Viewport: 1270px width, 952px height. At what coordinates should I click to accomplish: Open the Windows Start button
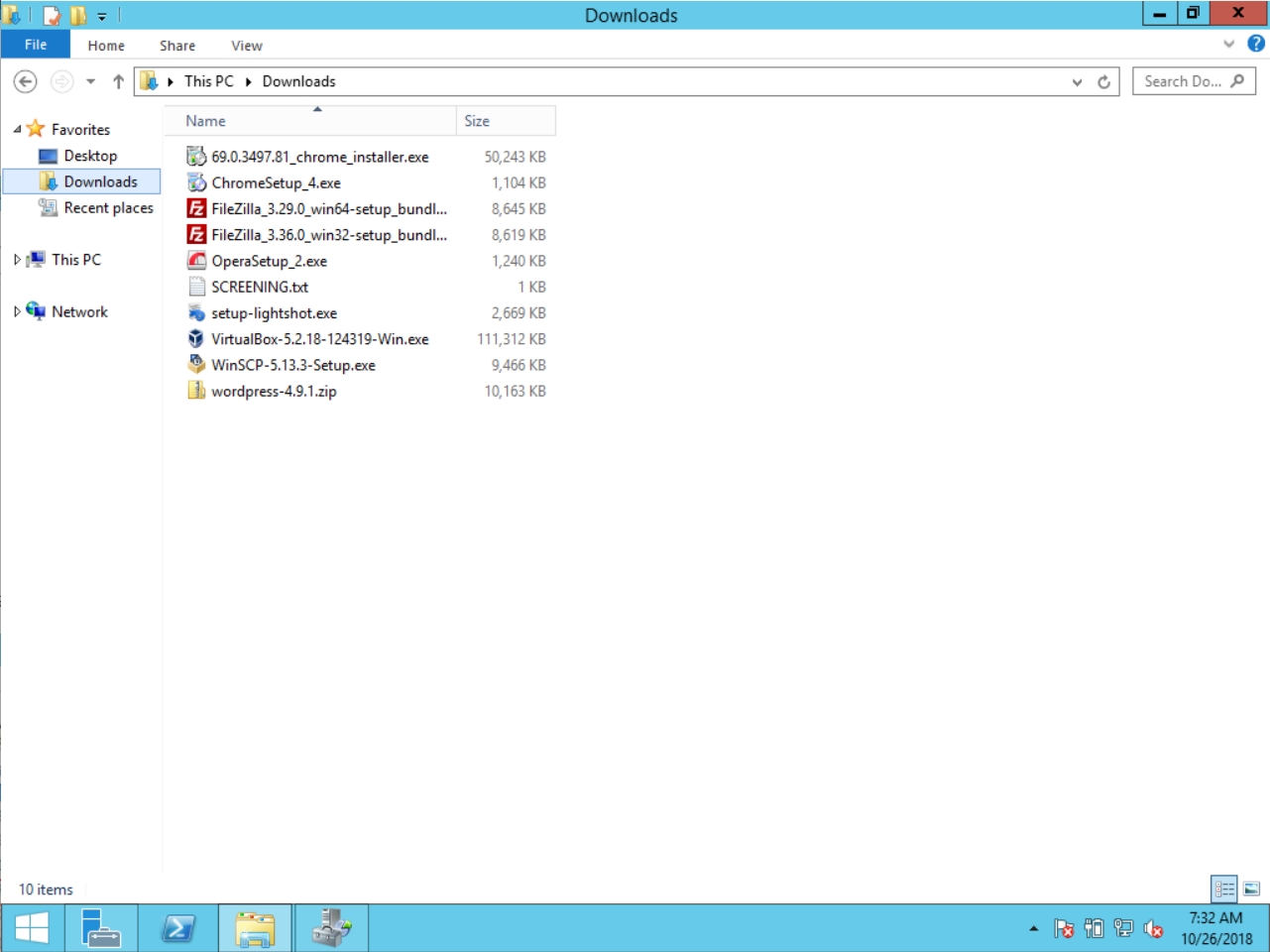tap(32, 928)
